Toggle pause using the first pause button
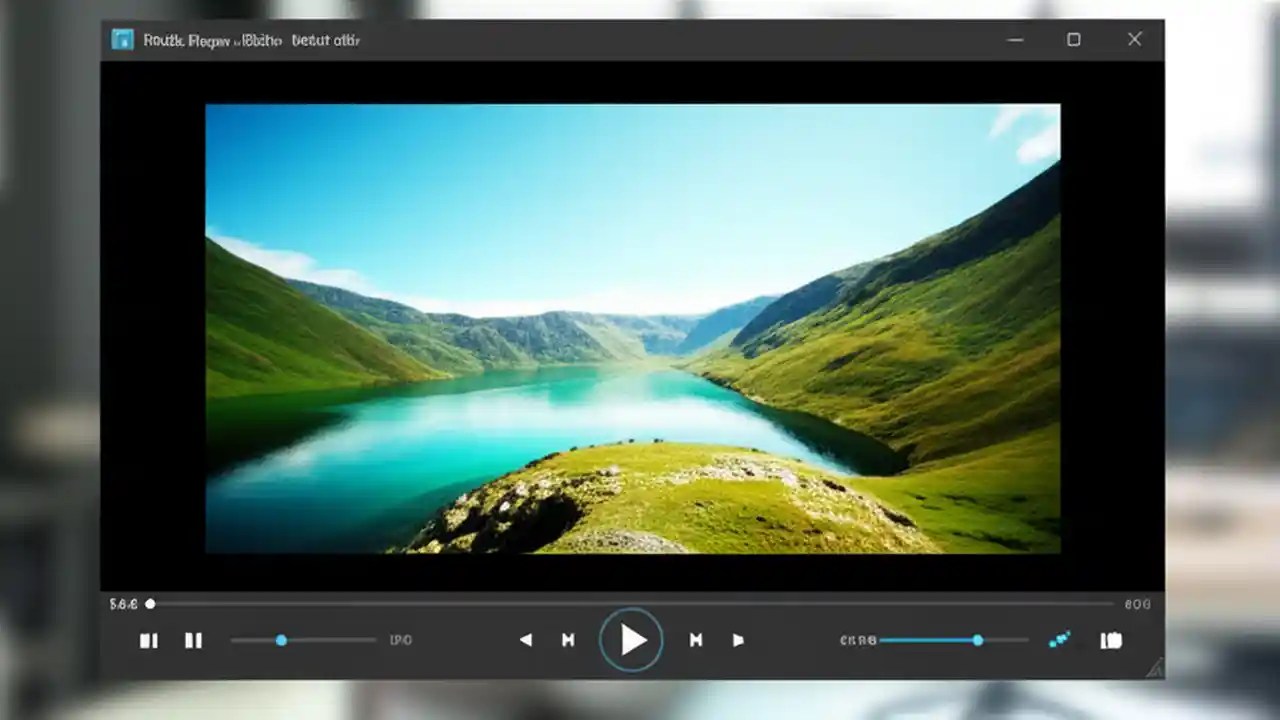Viewport: 1280px width, 720px height. (149, 640)
